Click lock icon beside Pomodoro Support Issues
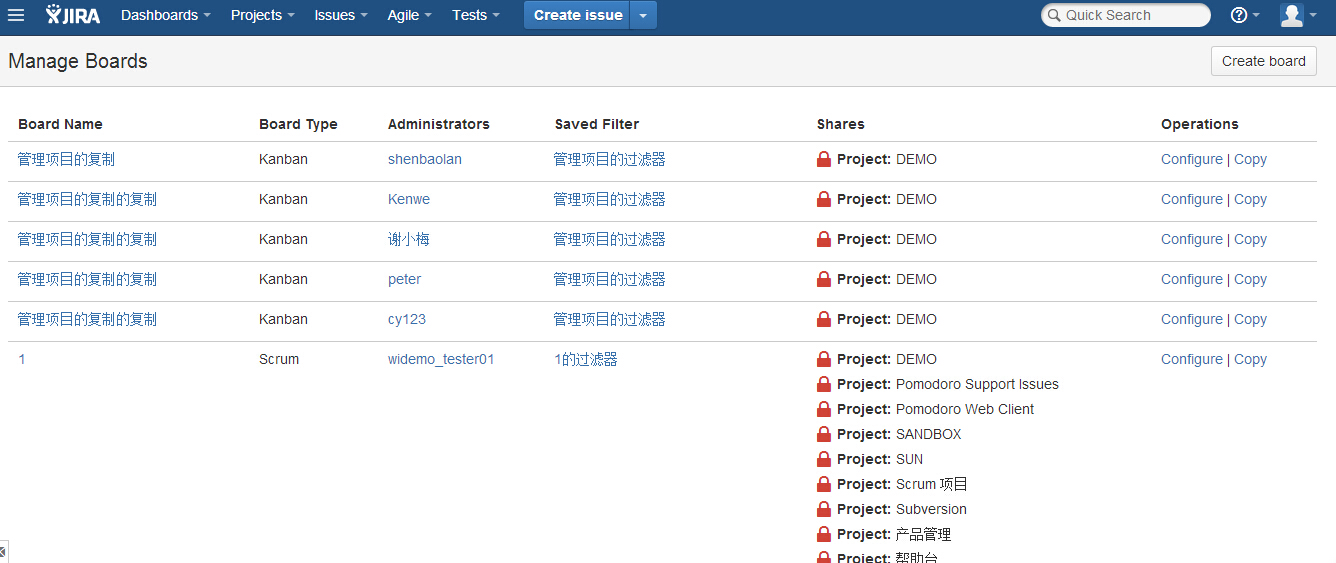This screenshot has height=563, width=1336. click(x=824, y=384)
